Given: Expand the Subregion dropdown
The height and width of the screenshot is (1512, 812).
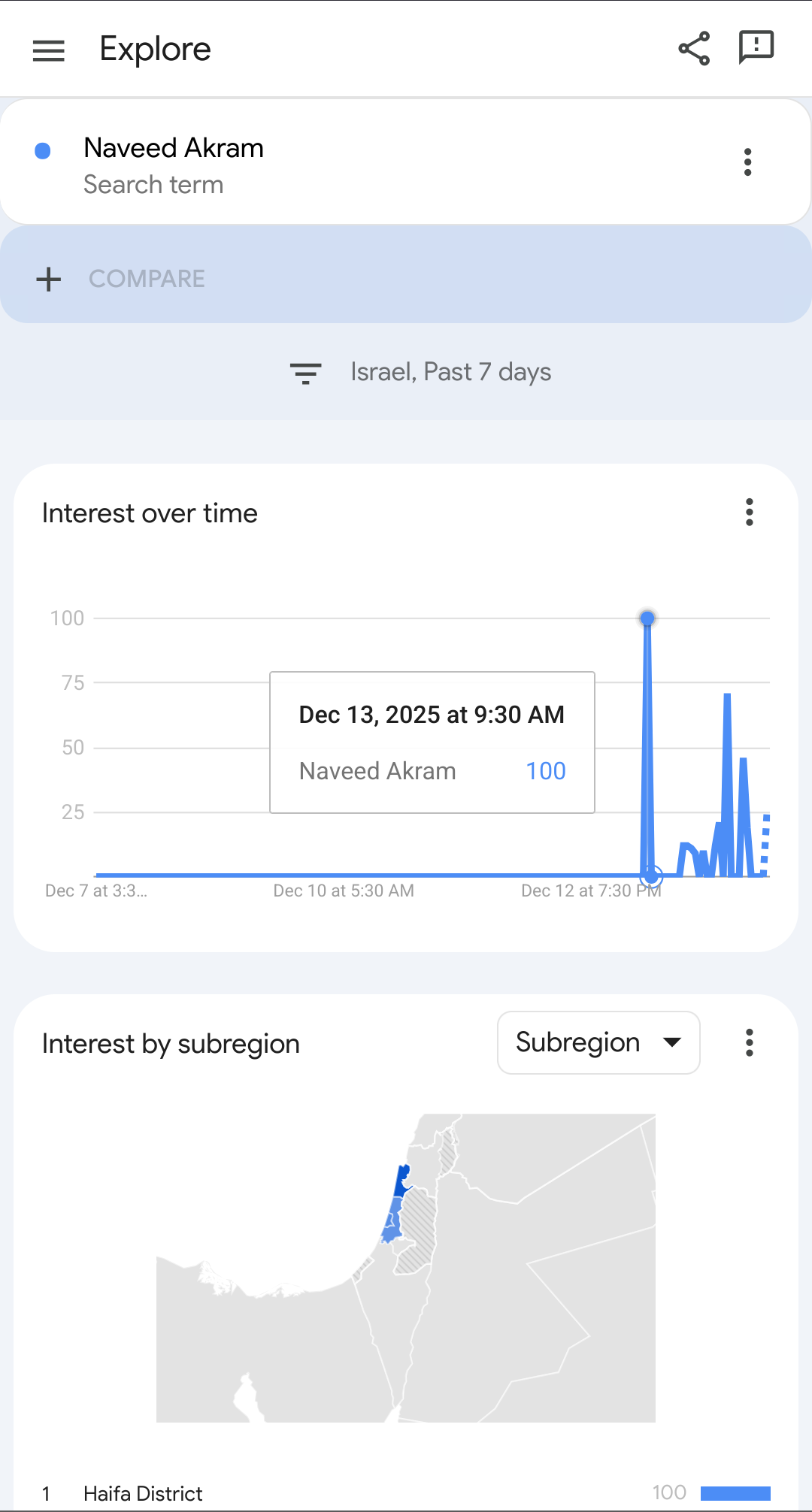Looking at the screenshot, I should coord(598,1043).
